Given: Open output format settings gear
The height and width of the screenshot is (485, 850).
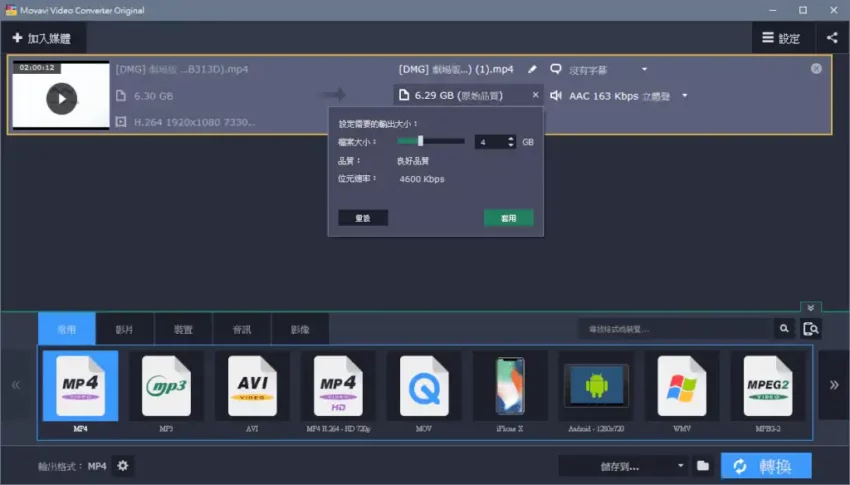Looking at the screenshot, I should [x=123, y=465].
